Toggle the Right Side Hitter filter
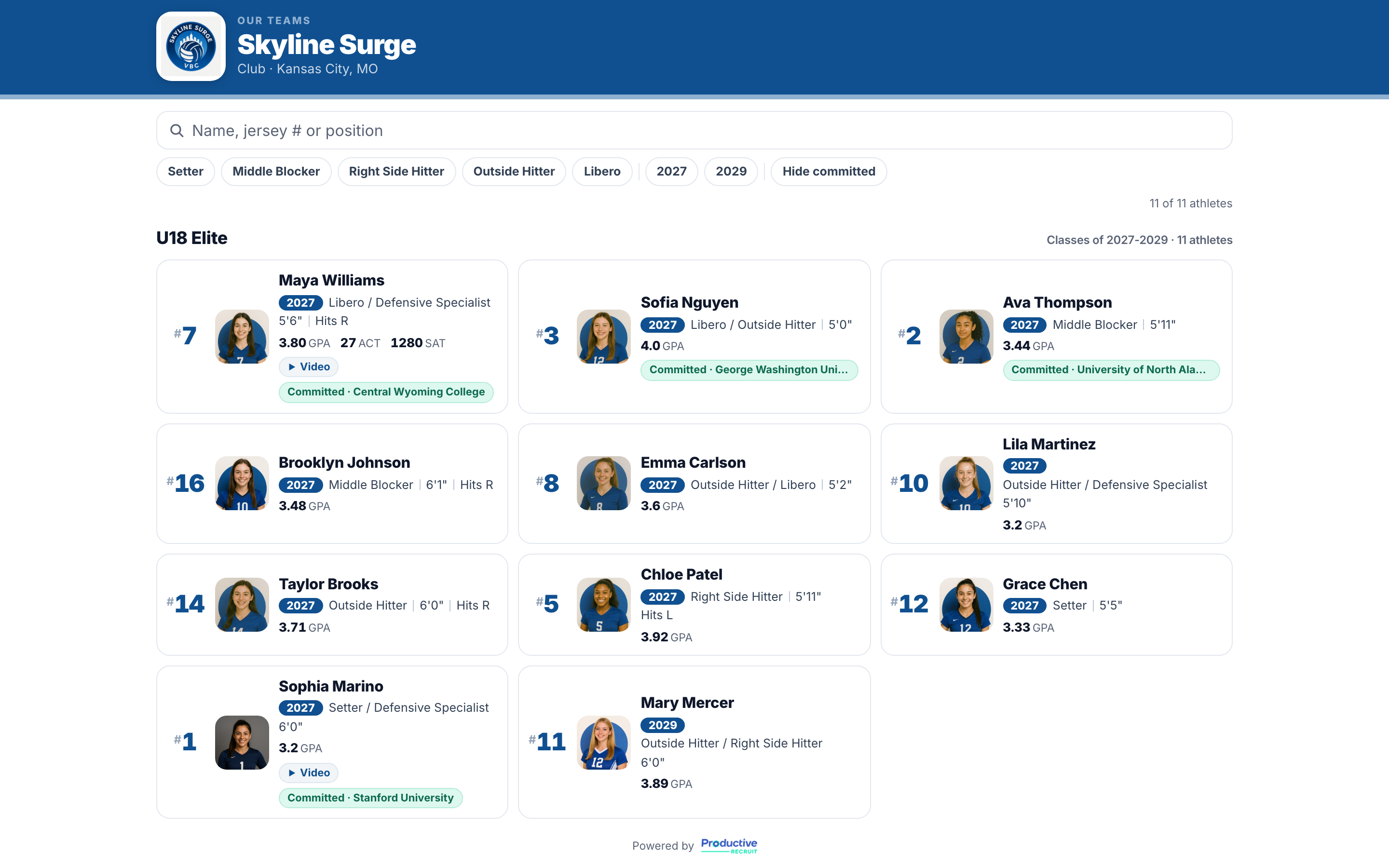Screen dimensions: 1389x868 click(396, 172)
